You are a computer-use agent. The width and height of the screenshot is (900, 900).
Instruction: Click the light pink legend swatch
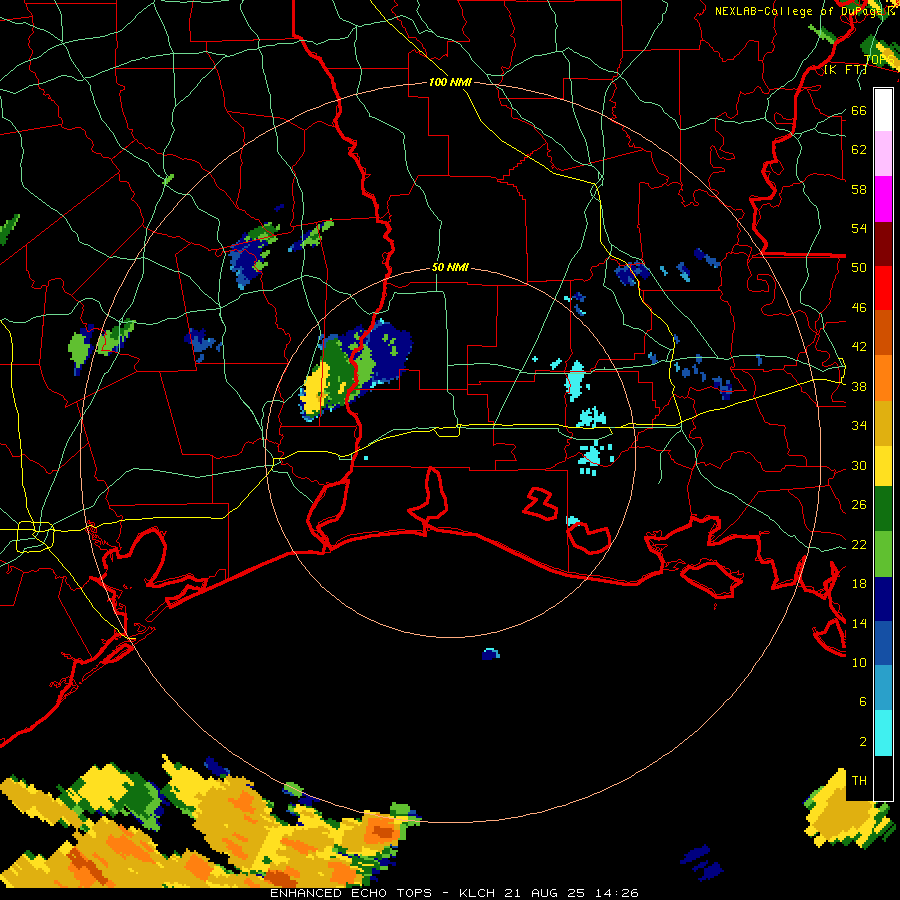[x=883, y=153]
